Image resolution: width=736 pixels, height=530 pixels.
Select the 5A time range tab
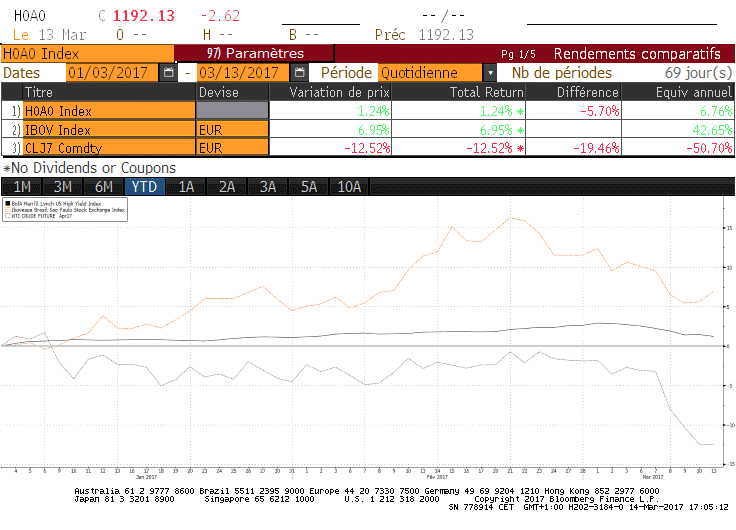pyautogui.click(x=308, y=187)
